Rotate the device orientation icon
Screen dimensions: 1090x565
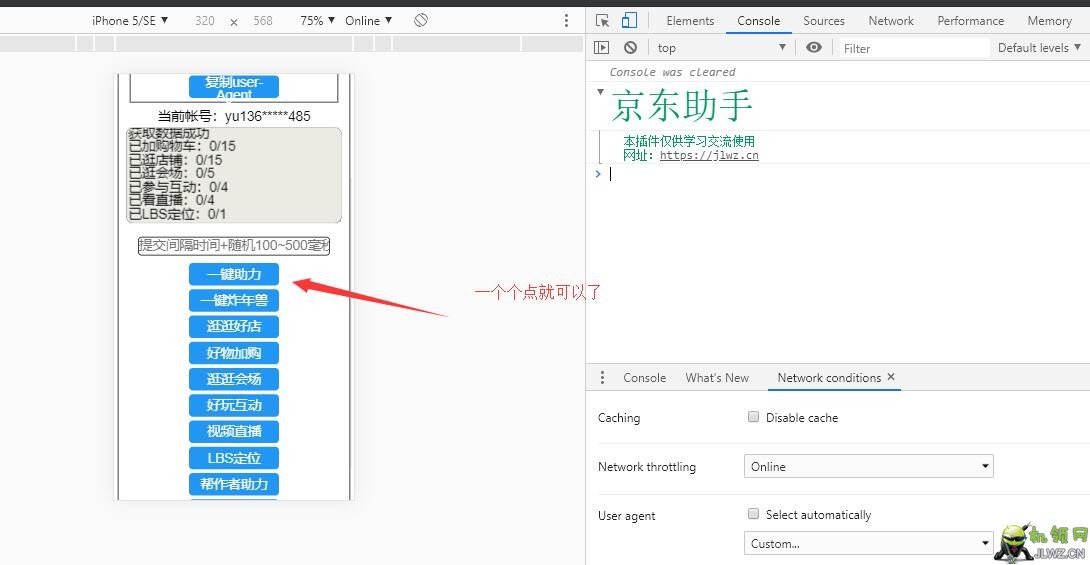421,20
